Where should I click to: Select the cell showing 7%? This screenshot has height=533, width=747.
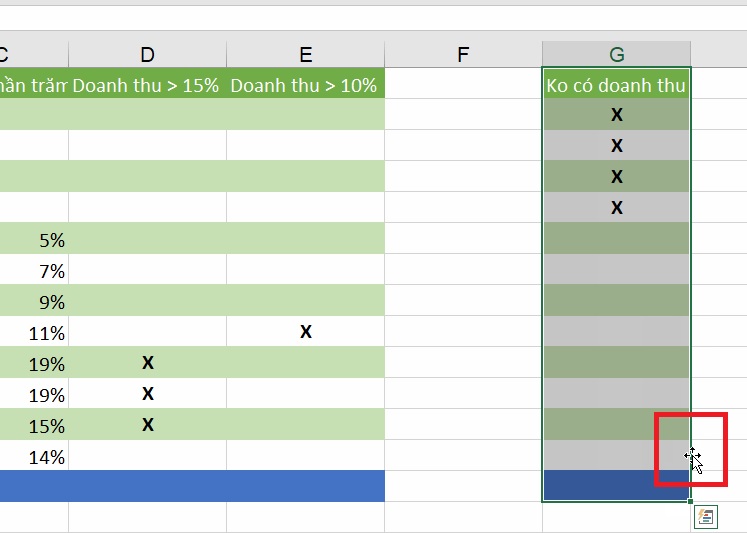click(34, 269)
